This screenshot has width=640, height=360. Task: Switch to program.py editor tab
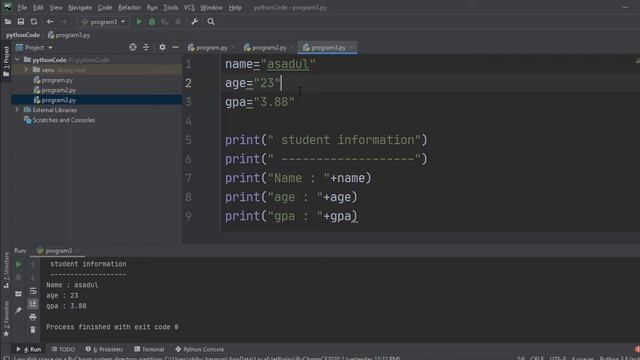click(211, 48)
